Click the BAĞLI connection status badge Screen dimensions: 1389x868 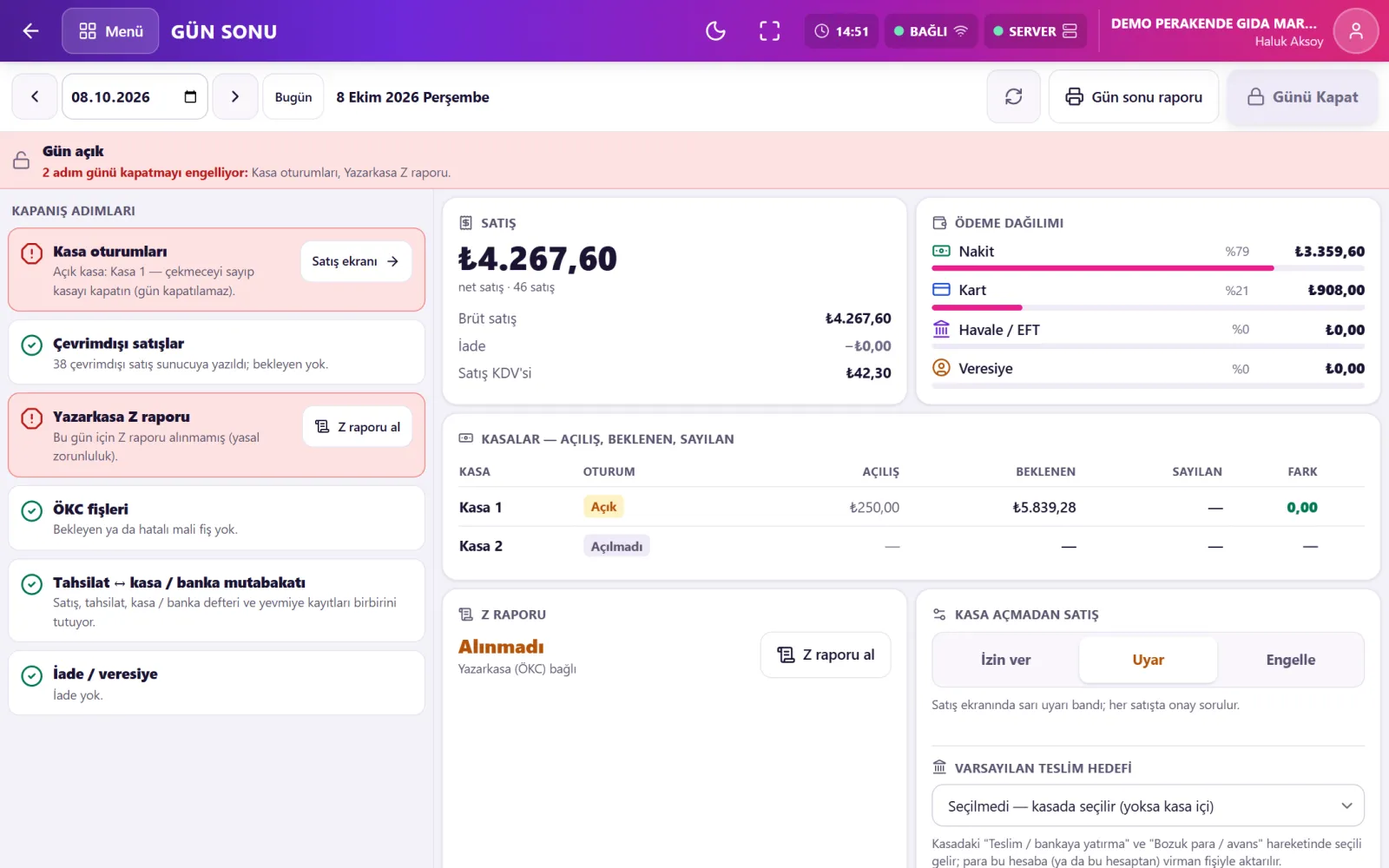tap(931, 31)
